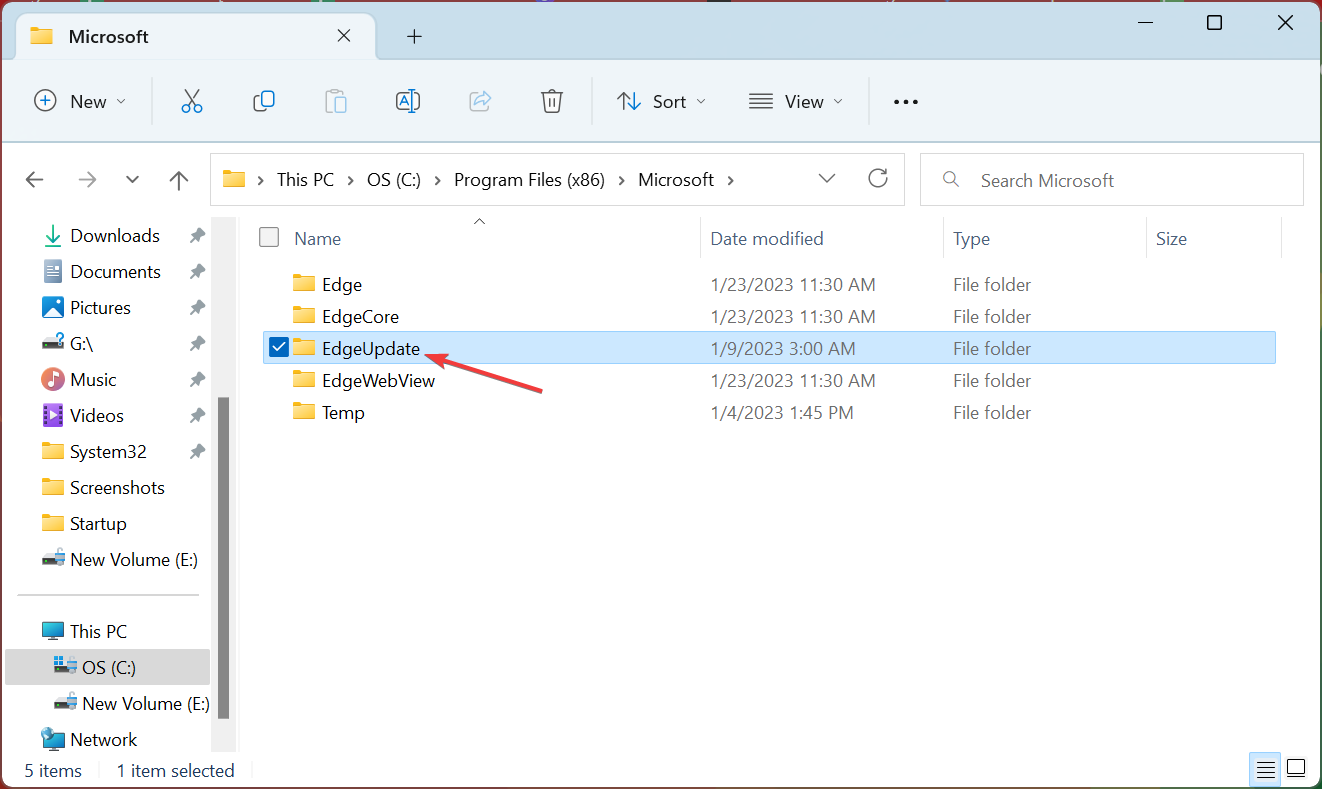This screenshot has height=789, width=1322.
Task: Click the folder icon of EdgeCore
Action: (304, 316)
